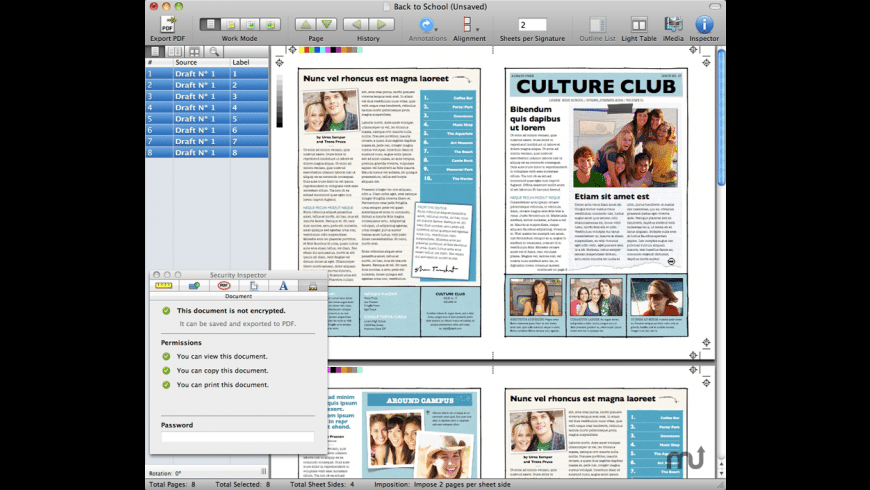
Task: Click the black color bar swatch
Action: (332, 50)
